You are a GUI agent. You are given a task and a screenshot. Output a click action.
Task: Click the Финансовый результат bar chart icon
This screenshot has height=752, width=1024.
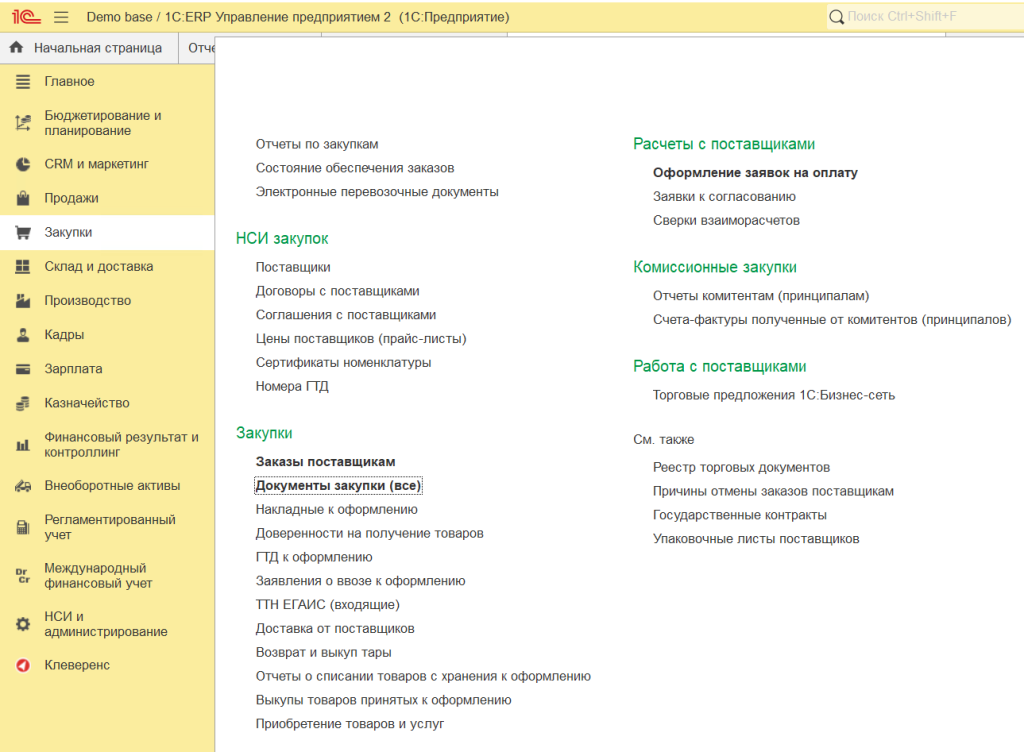[23, 445]
